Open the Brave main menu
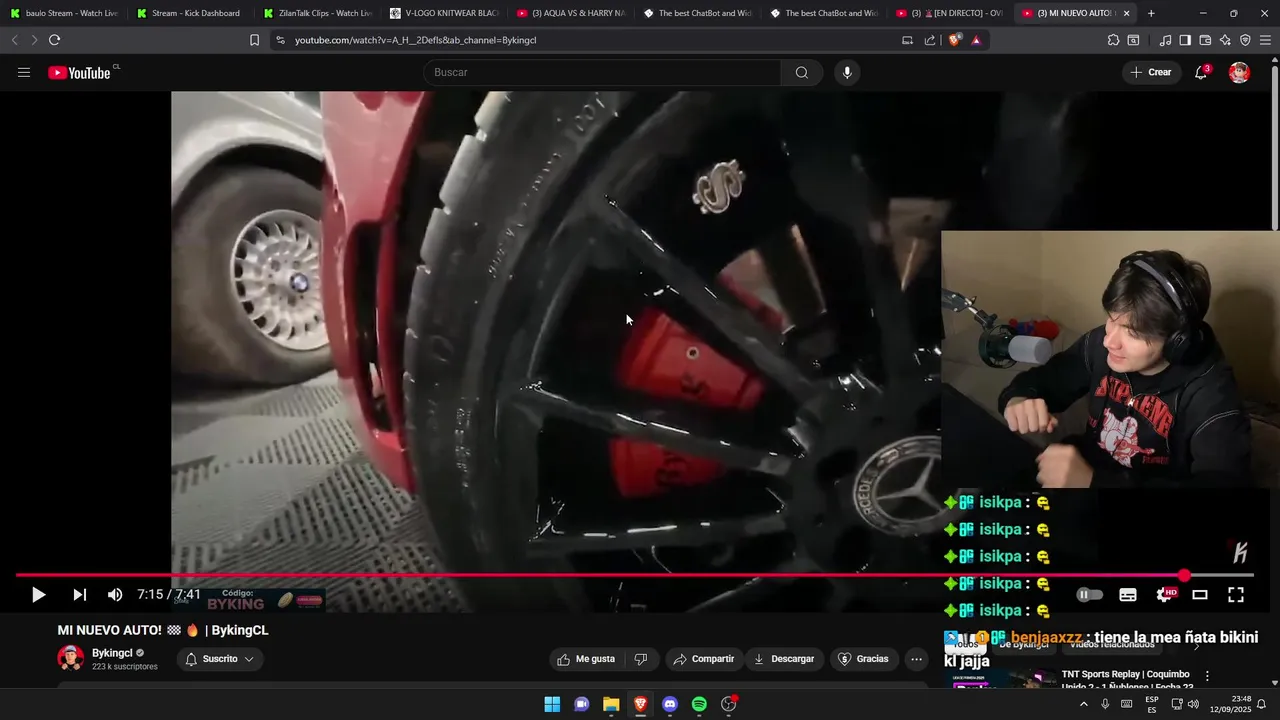This screenshot has width=1280, height=720. [x=1266, y=40]
